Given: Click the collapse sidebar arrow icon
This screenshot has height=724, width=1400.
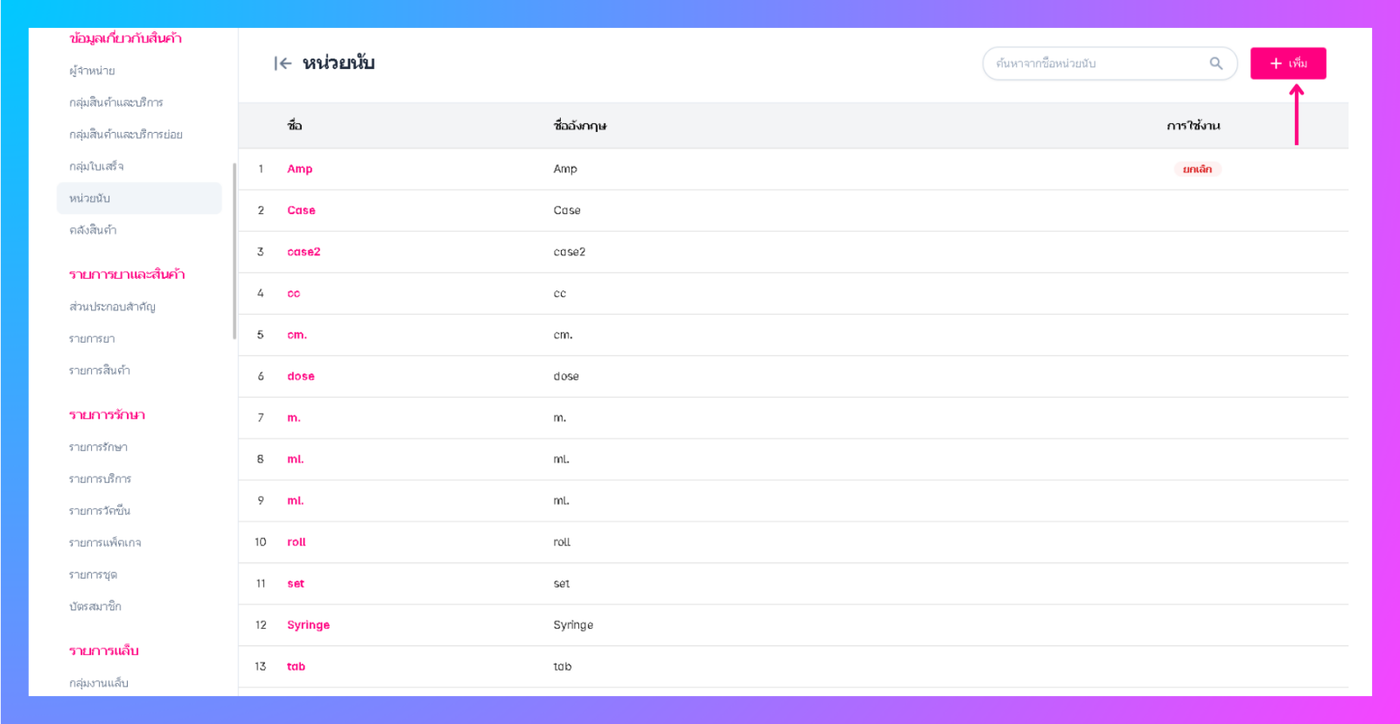Looking at the screenshot, I should [x=283, y=64].
